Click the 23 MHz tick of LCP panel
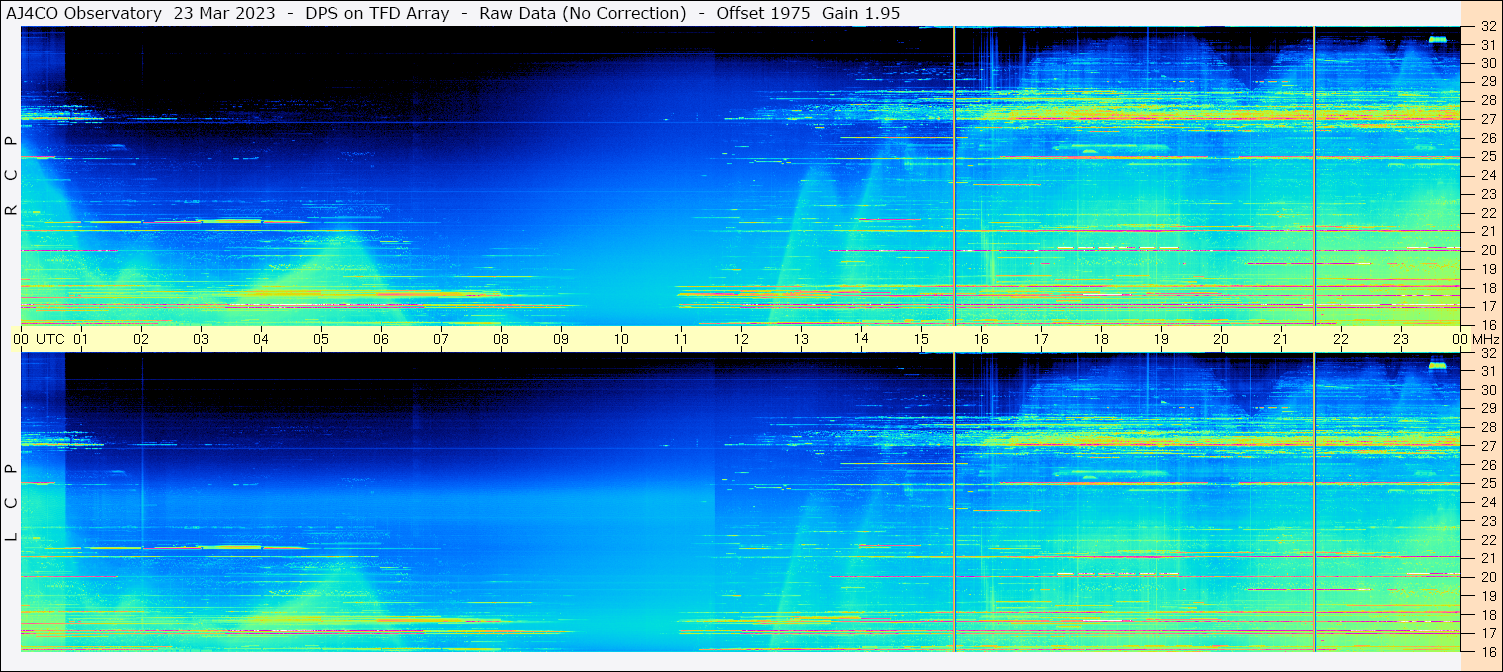The width and height of the screenshot is (1503, 672). (1488, 521)
